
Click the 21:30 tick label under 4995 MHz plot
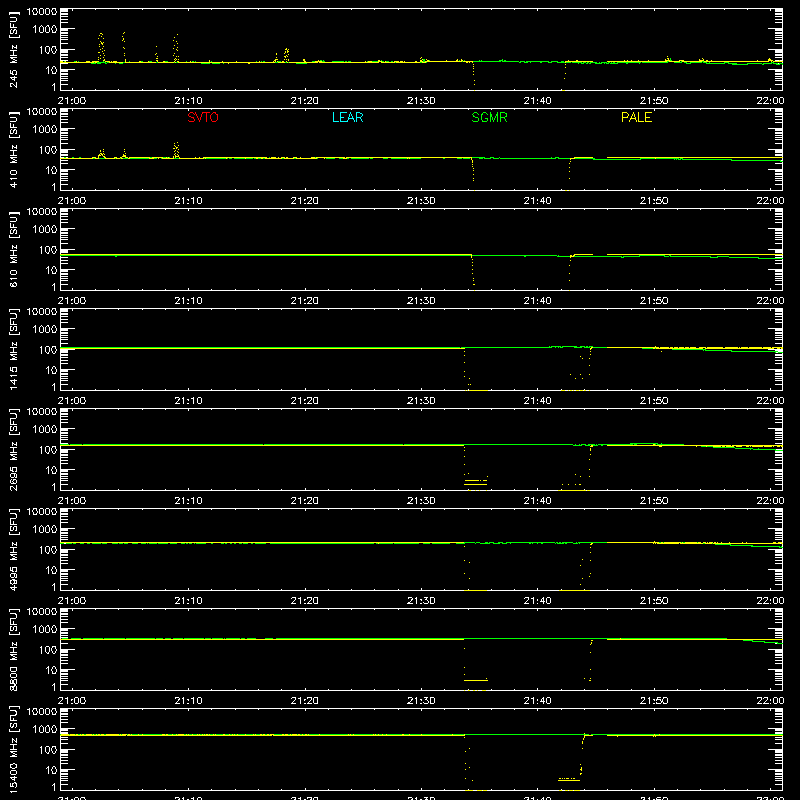pos(421,601)
